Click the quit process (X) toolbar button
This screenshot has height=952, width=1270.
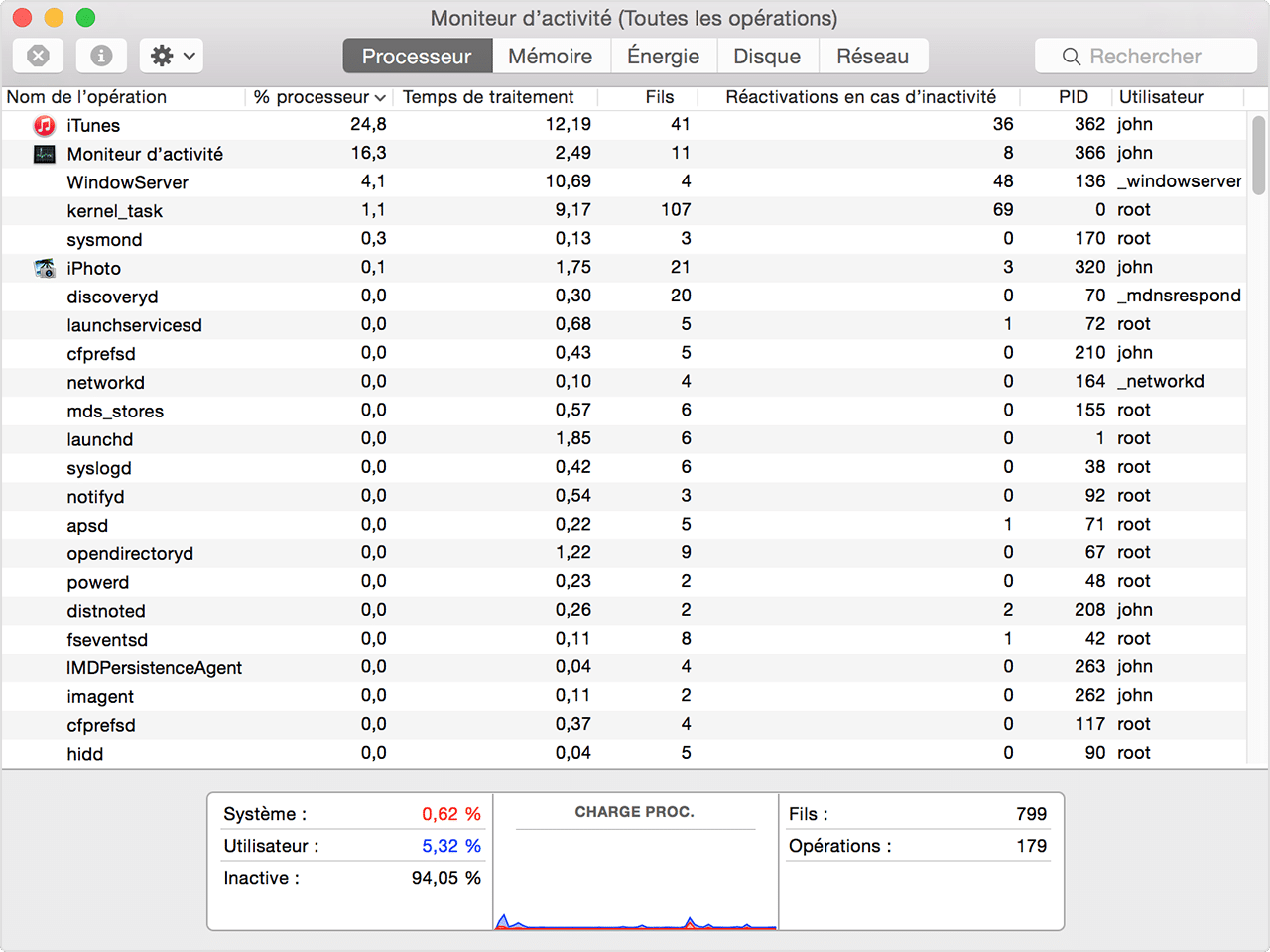click(38, 56)
